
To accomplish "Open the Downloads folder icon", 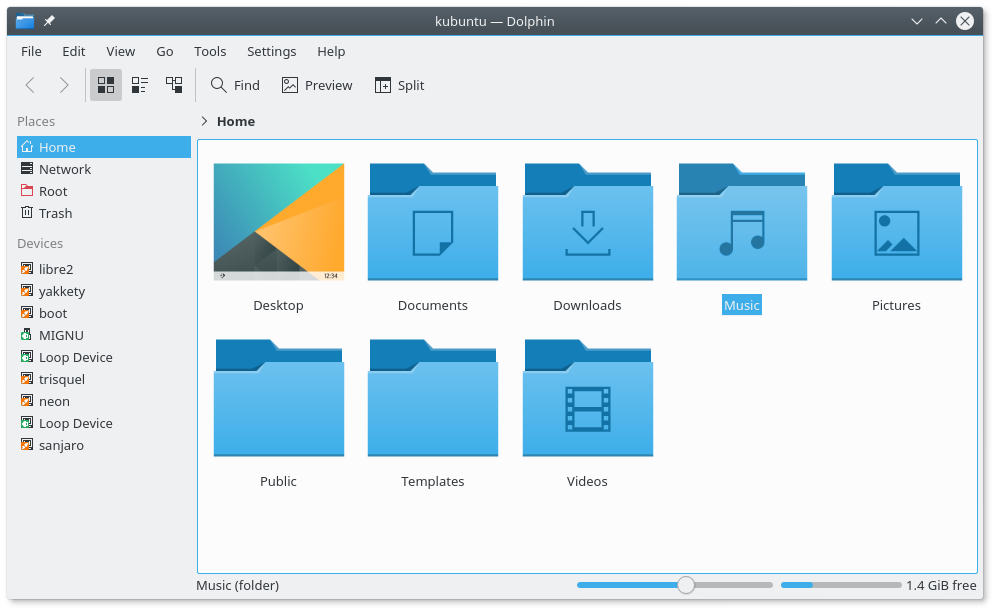I will tap(588, 222).
